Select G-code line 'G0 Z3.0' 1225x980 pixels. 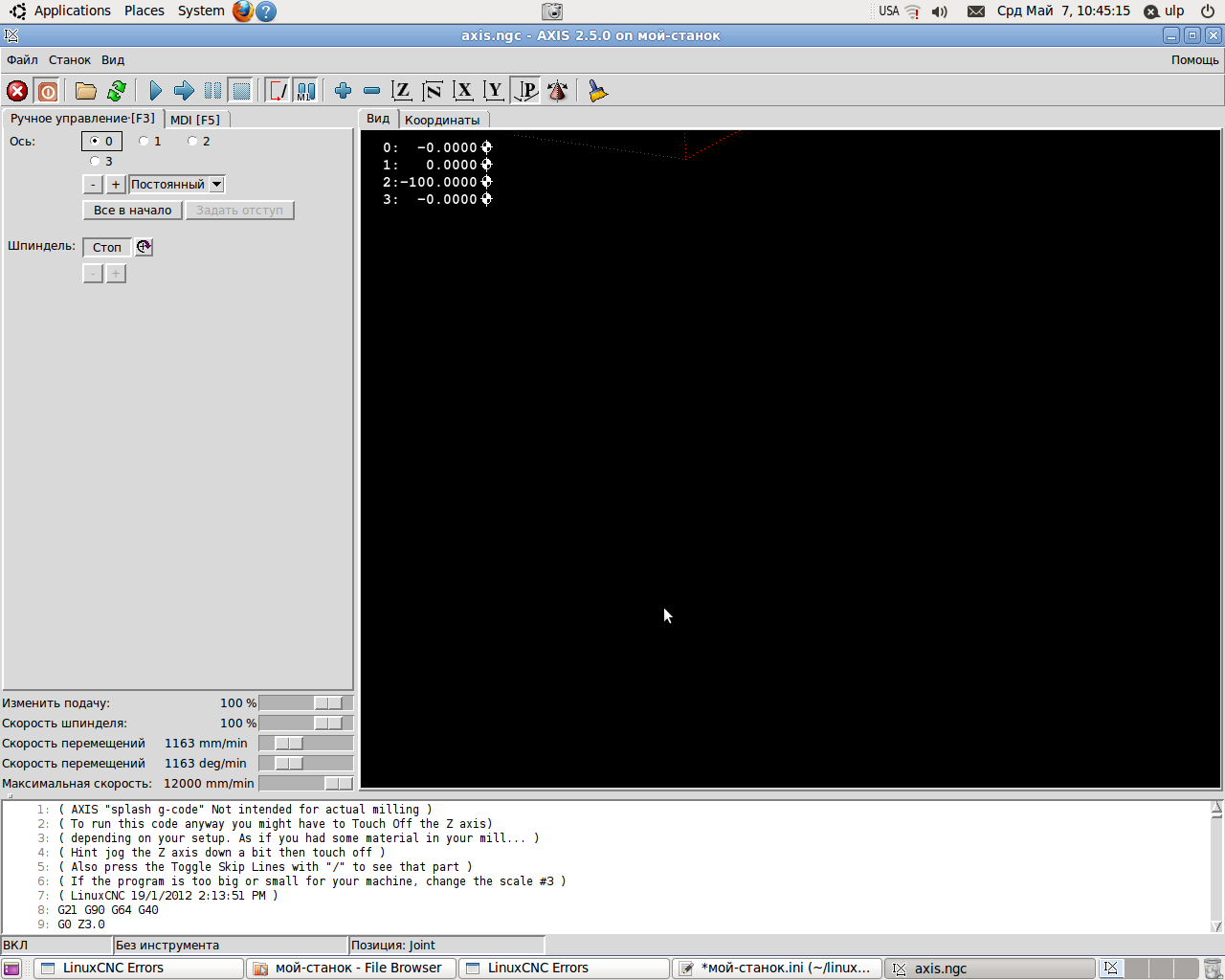(81, 924)
